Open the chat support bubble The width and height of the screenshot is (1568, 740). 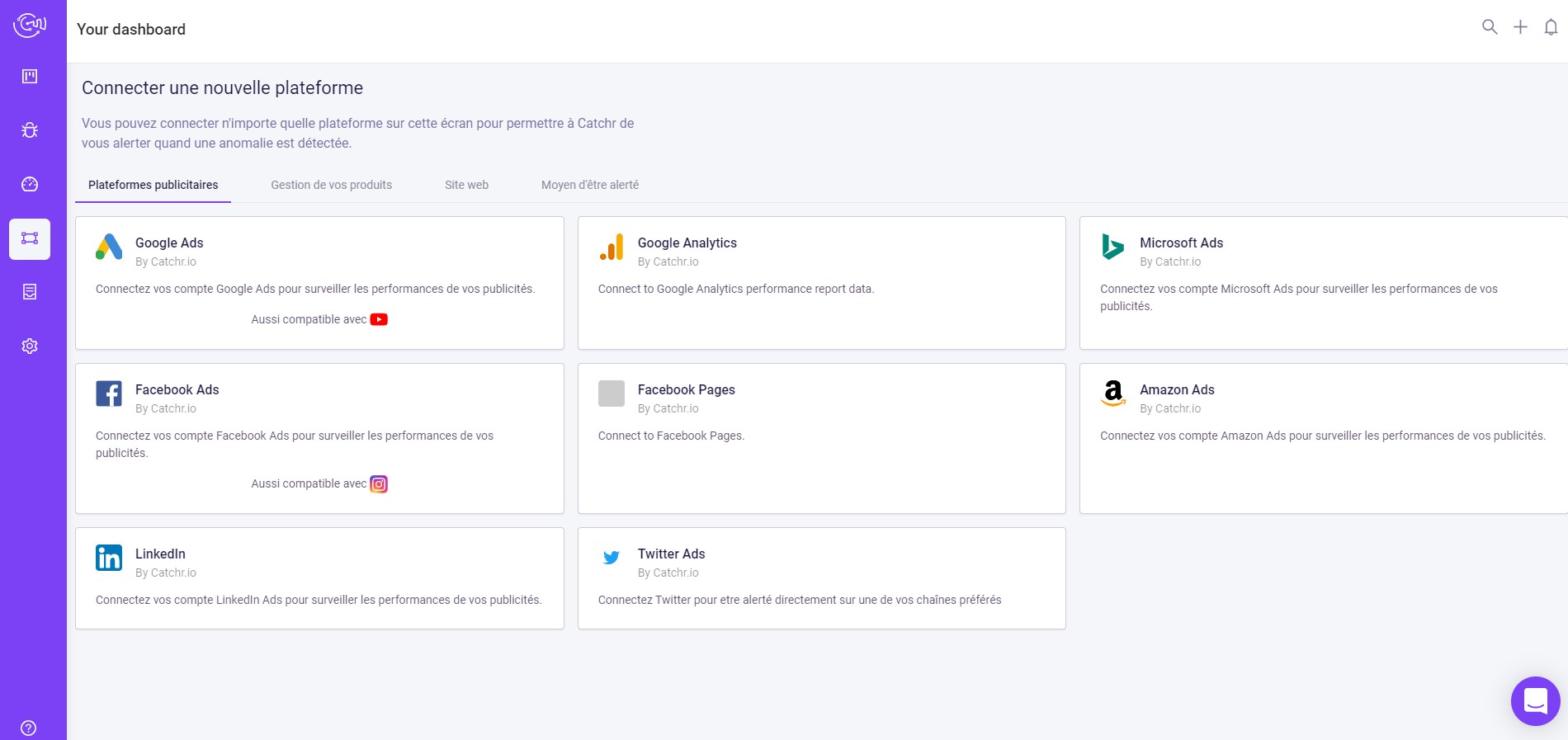point(1535,701)
